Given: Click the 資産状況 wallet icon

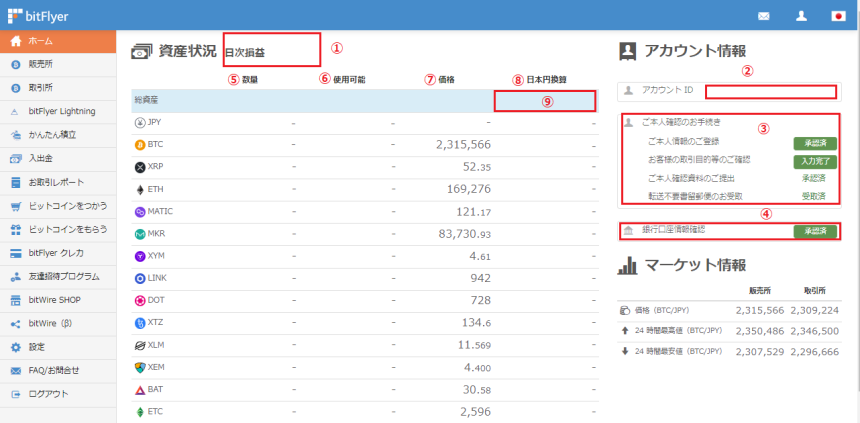Looking at the screenshot, I should pyautogui.click(x=141, y=52).
